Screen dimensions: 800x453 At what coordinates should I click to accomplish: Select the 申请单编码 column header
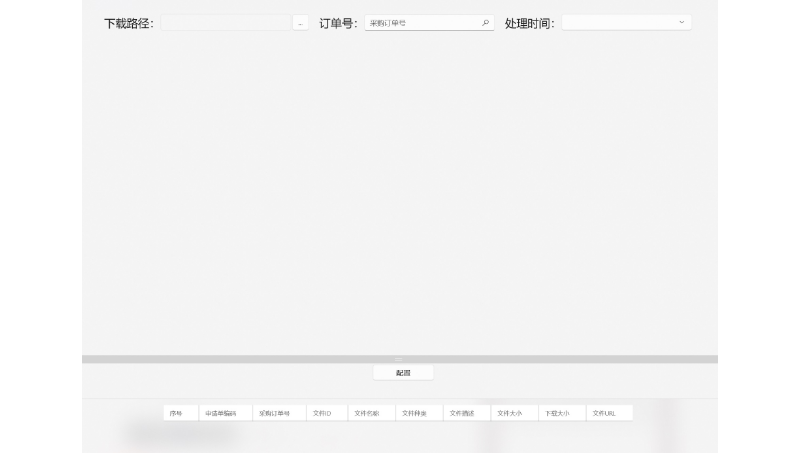222,413
